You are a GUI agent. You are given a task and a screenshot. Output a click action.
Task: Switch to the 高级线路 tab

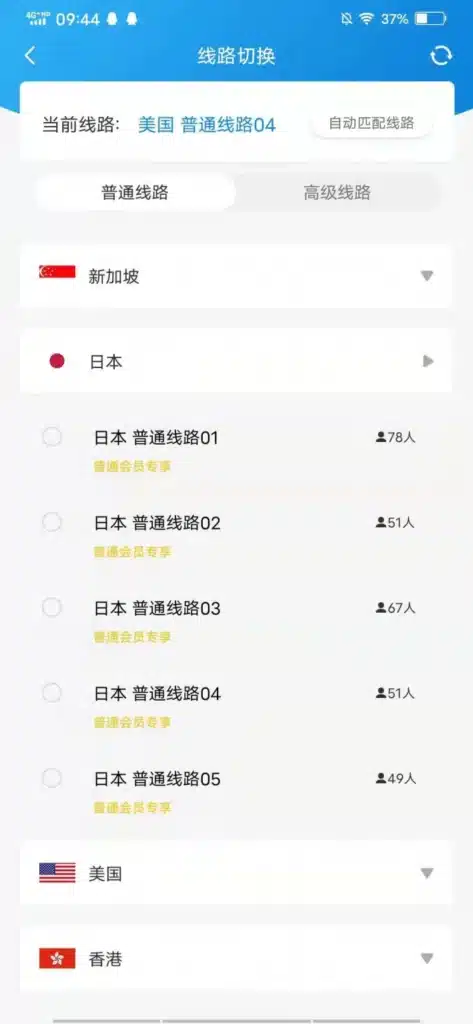pos(337,192)
